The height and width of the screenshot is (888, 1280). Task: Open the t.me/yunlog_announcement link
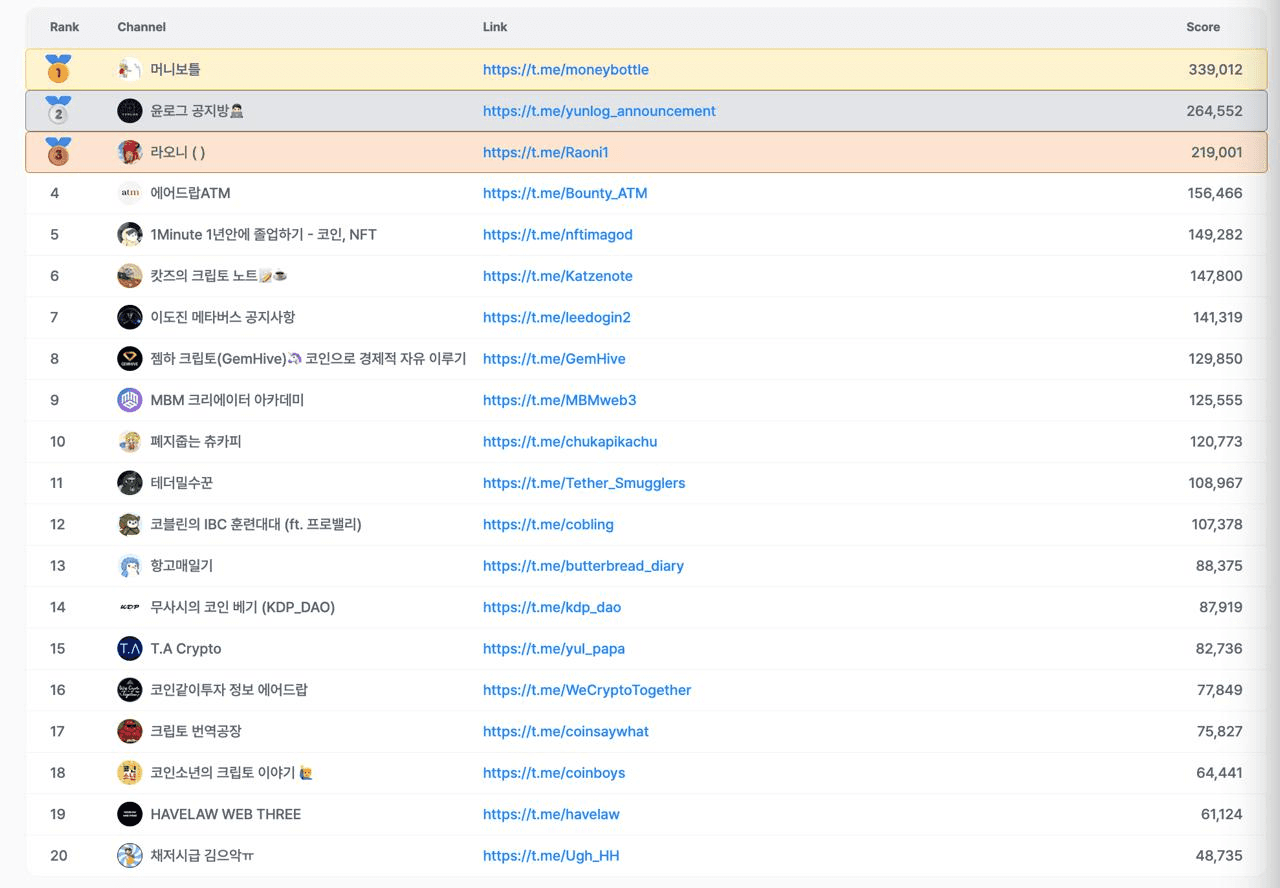click(x=599, y=111)
